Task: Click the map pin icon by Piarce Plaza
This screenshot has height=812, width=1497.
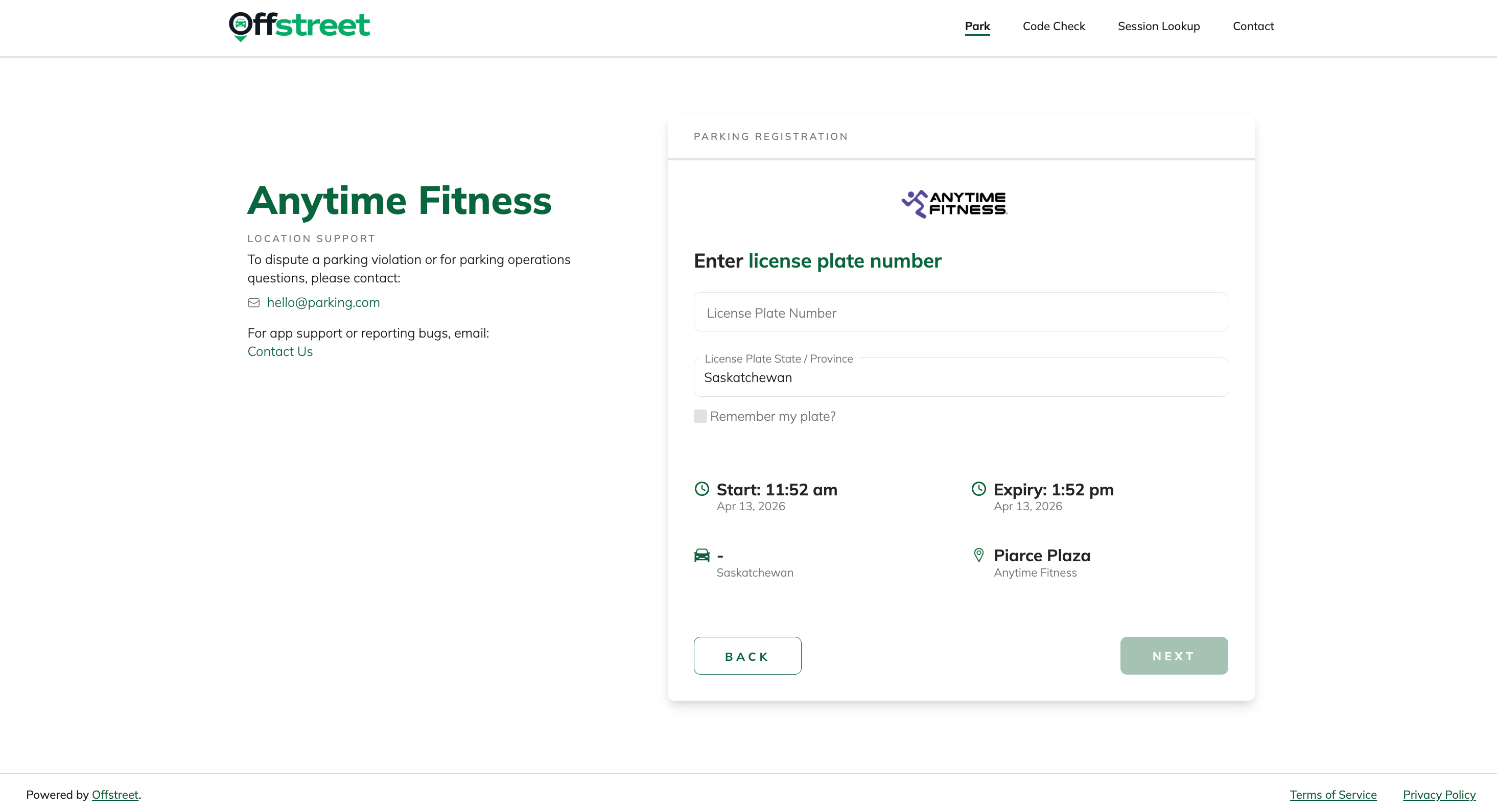Action: point(978,555)
